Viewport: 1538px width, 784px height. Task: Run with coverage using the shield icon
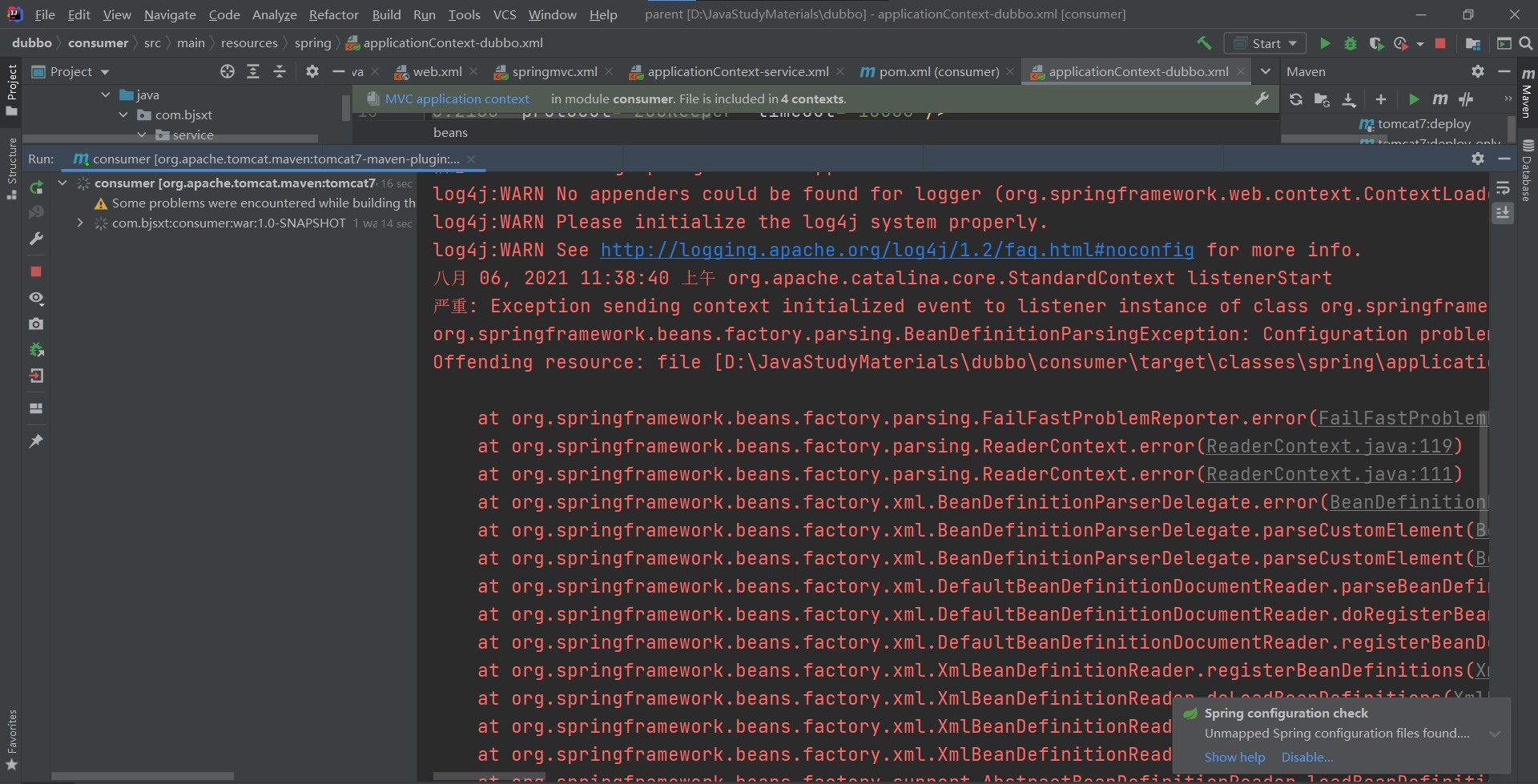point(1376,43)
